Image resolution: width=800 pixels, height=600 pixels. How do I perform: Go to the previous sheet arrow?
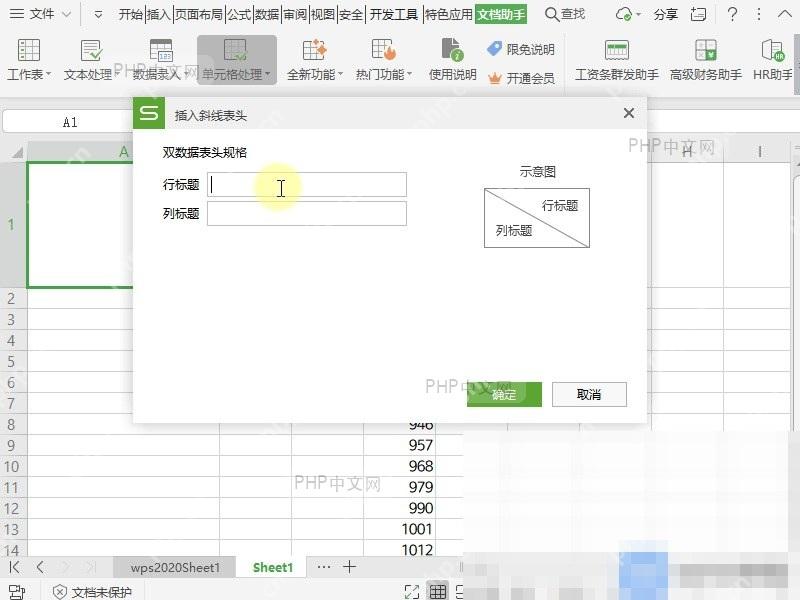[x=40, y=567]
